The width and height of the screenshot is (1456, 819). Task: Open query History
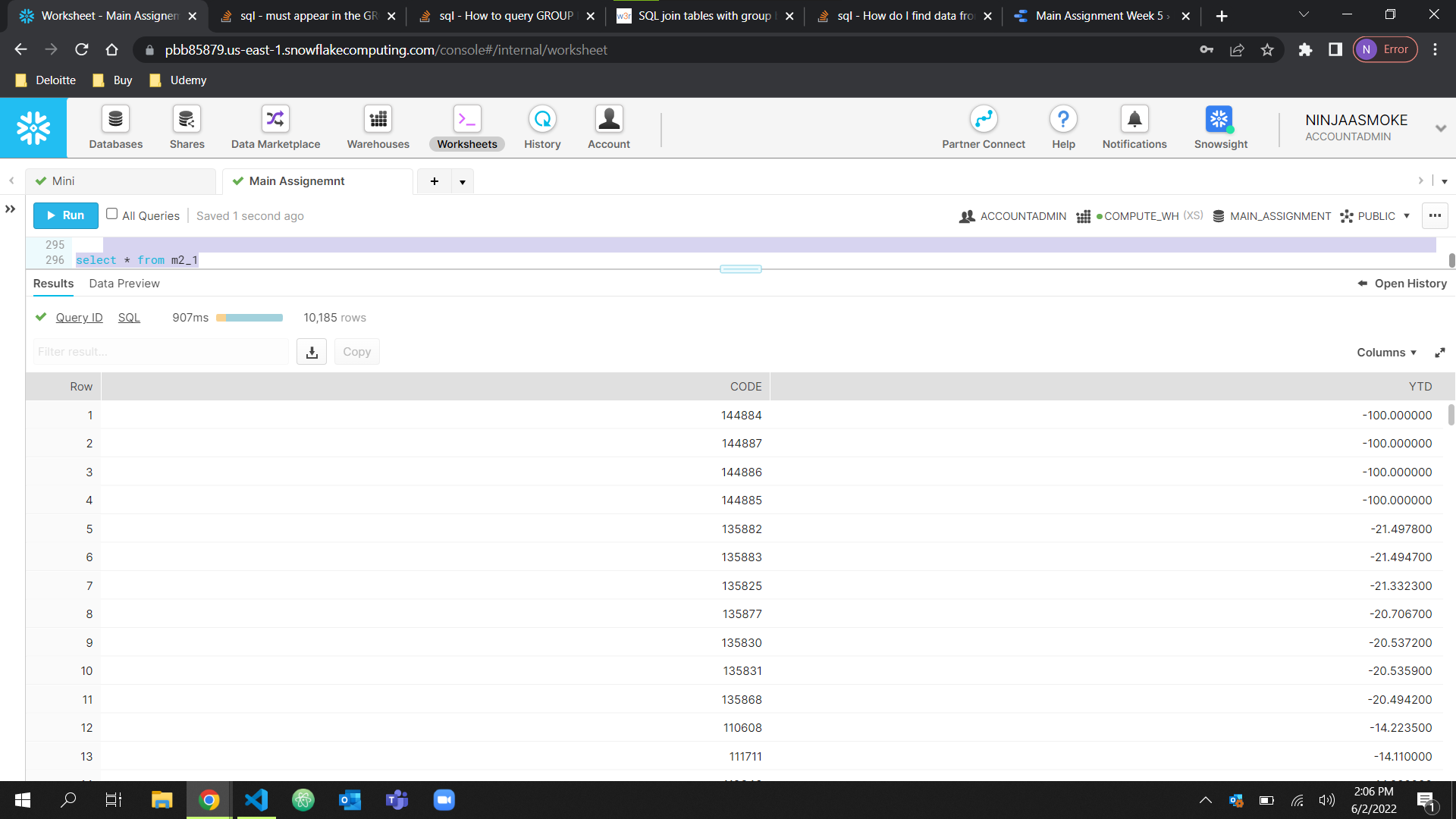541,127
